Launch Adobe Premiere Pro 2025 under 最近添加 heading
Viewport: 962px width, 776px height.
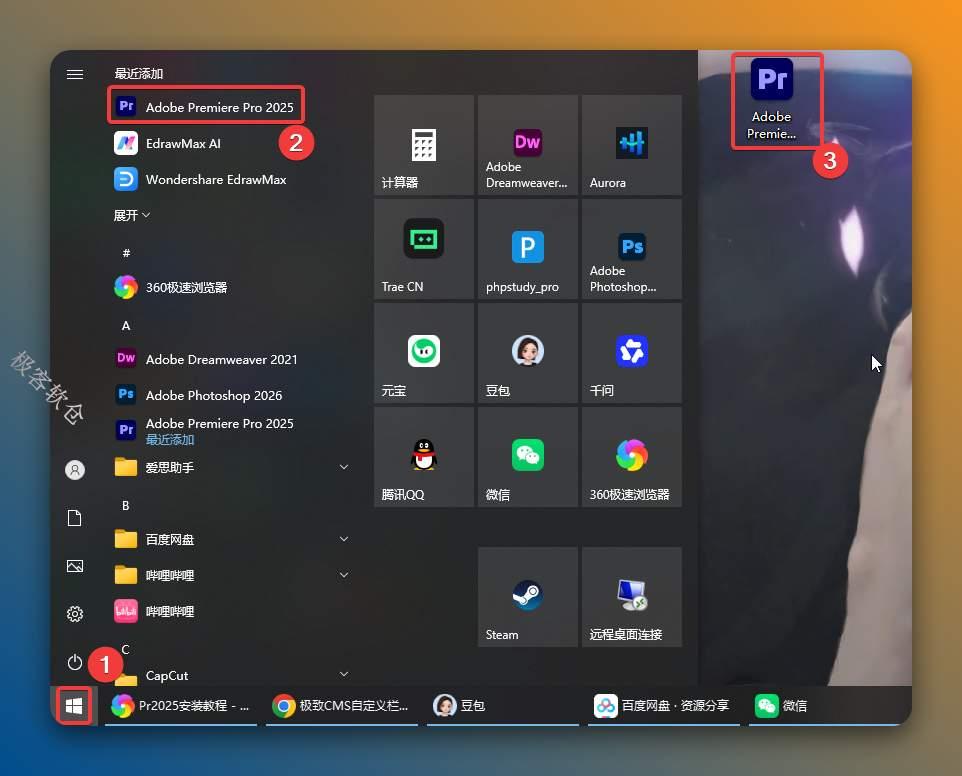click(206, 107)
